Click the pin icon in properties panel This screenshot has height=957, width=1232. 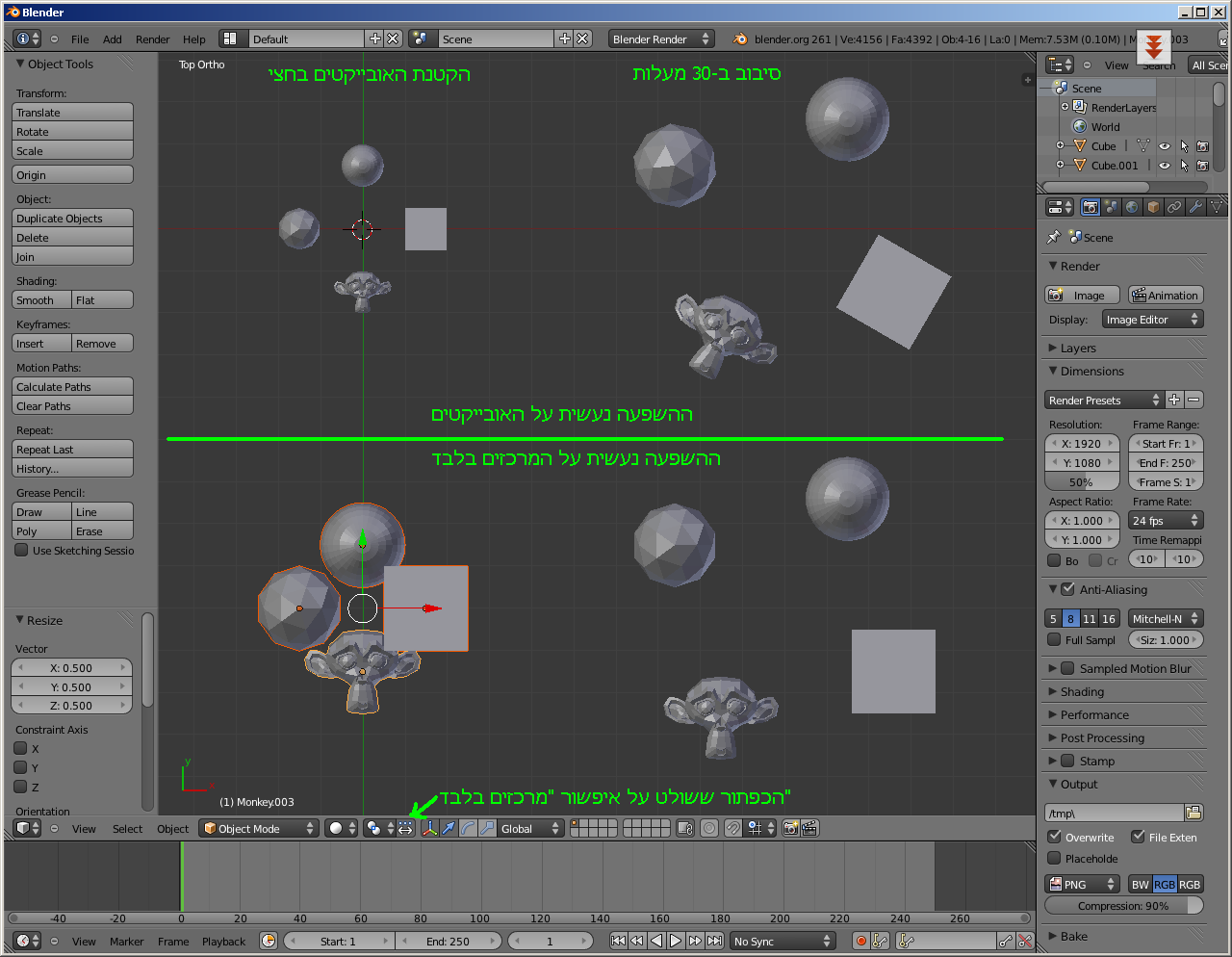point(1054,237)
